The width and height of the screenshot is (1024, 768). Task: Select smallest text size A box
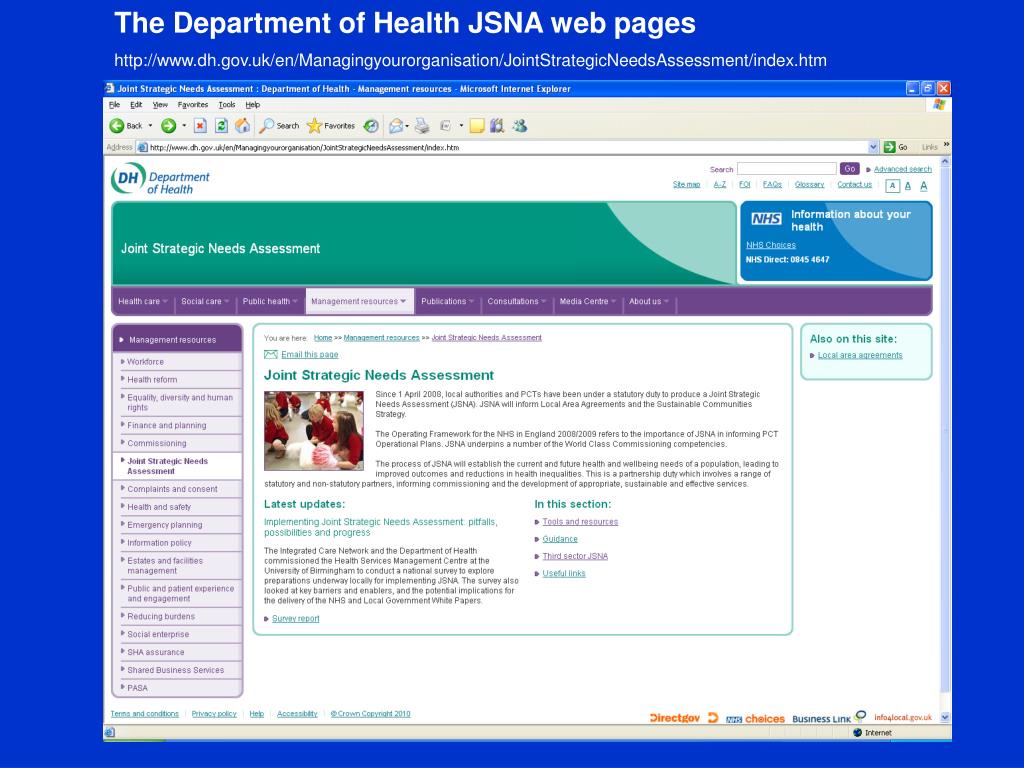coord(893,186)
